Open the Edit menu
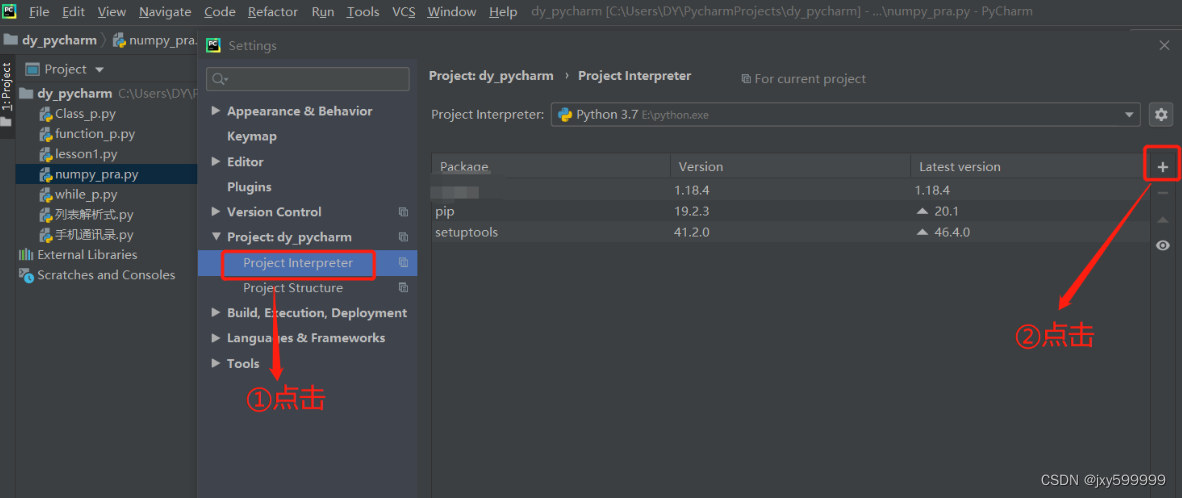 click(74, 11)
